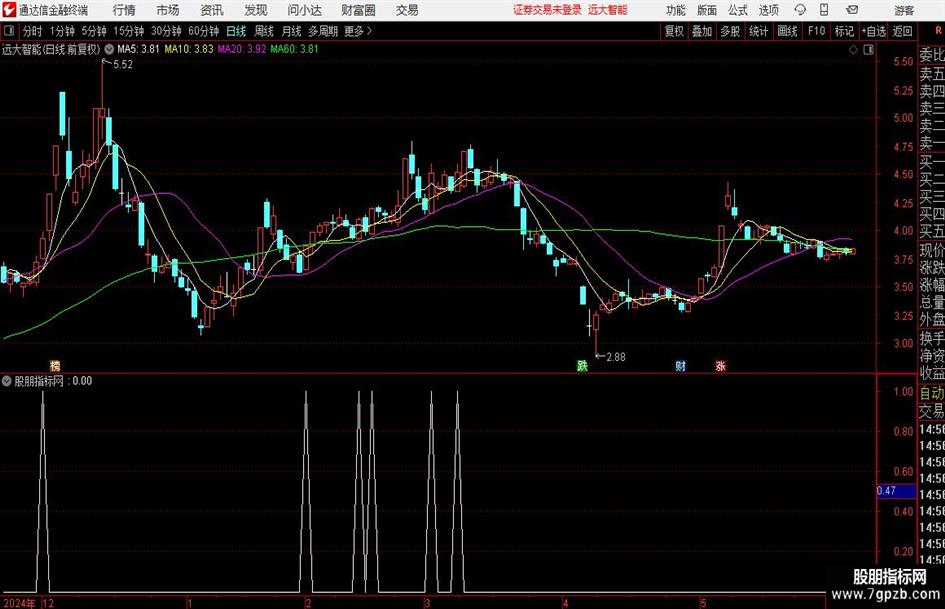
Task: Open the 资讯 menu
Action: tap(212, 10)
